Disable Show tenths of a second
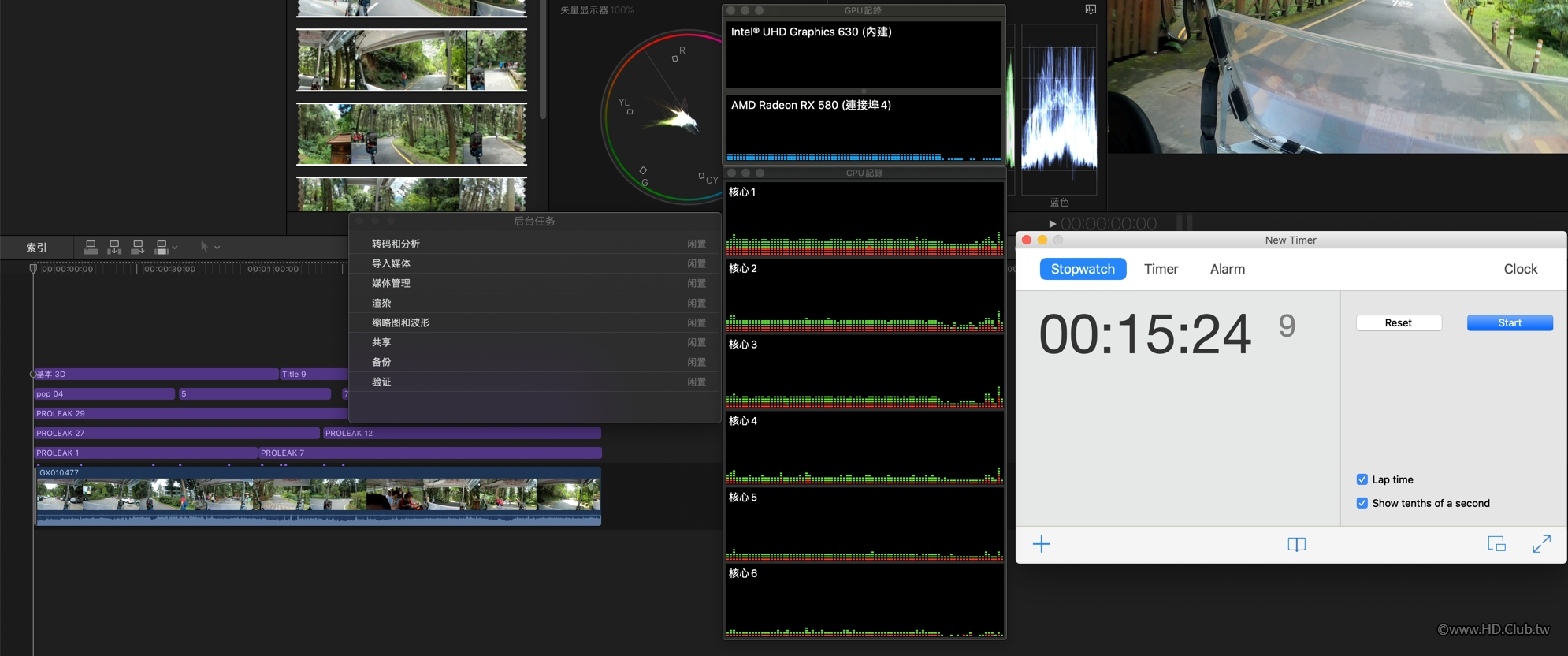 (x=1362, y=503)
